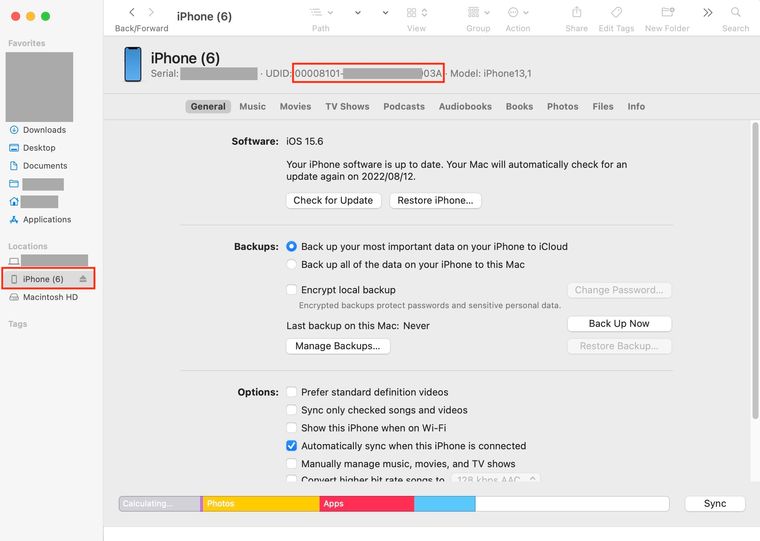Enable Show this iPhone when on Wi-Fi
760x541 pixels.
[x=291, y=428]
